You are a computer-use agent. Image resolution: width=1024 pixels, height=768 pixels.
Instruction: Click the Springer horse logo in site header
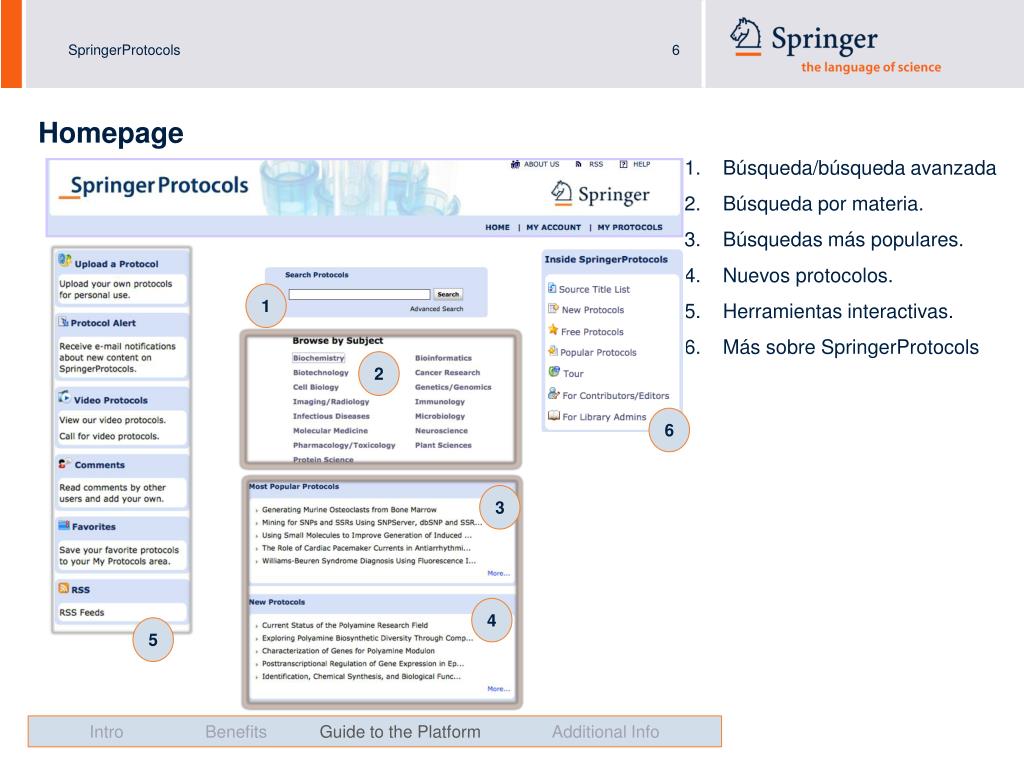[561, 192]
